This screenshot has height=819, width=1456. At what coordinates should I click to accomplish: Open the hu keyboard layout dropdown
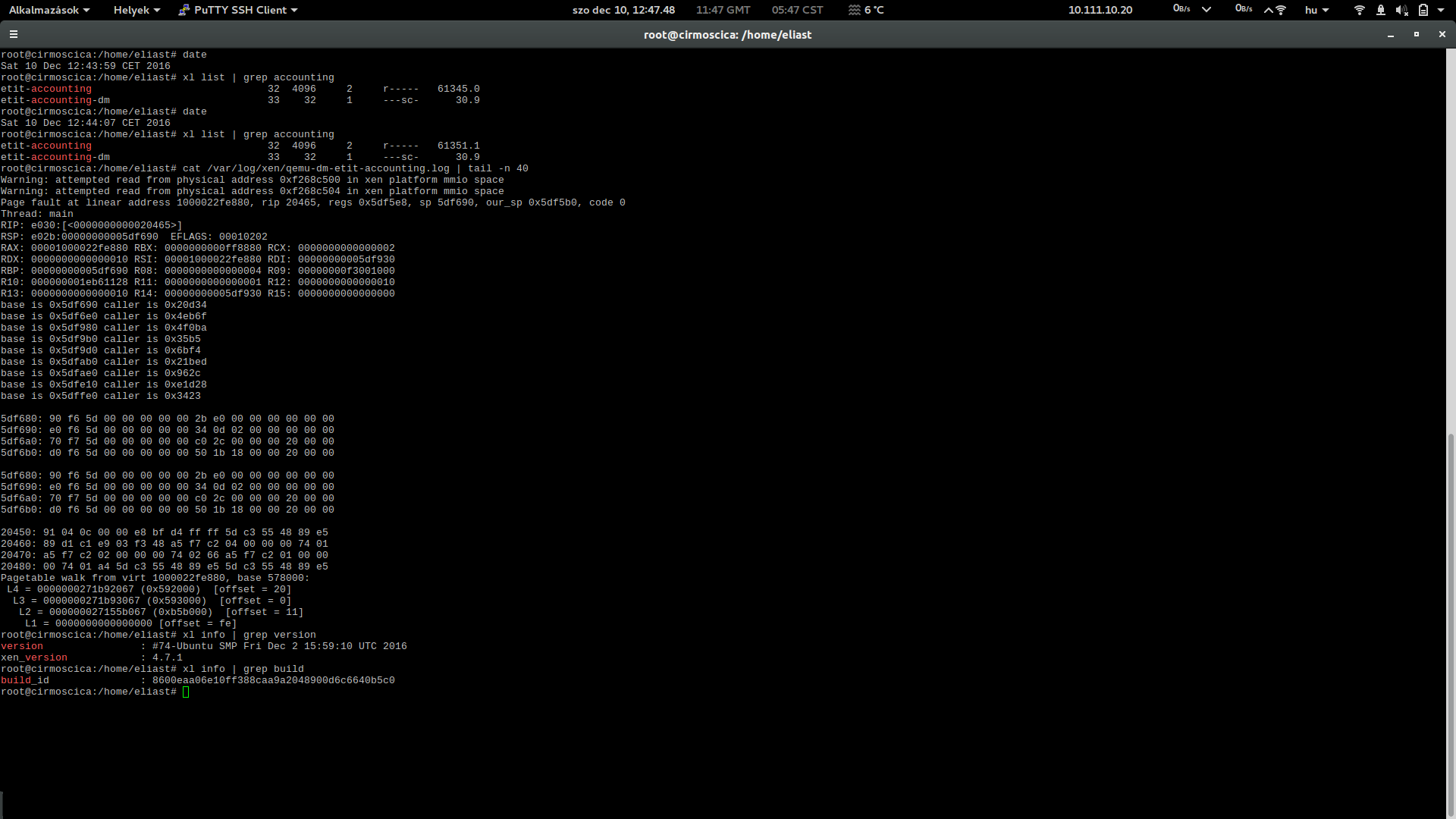pos(1316,10)
